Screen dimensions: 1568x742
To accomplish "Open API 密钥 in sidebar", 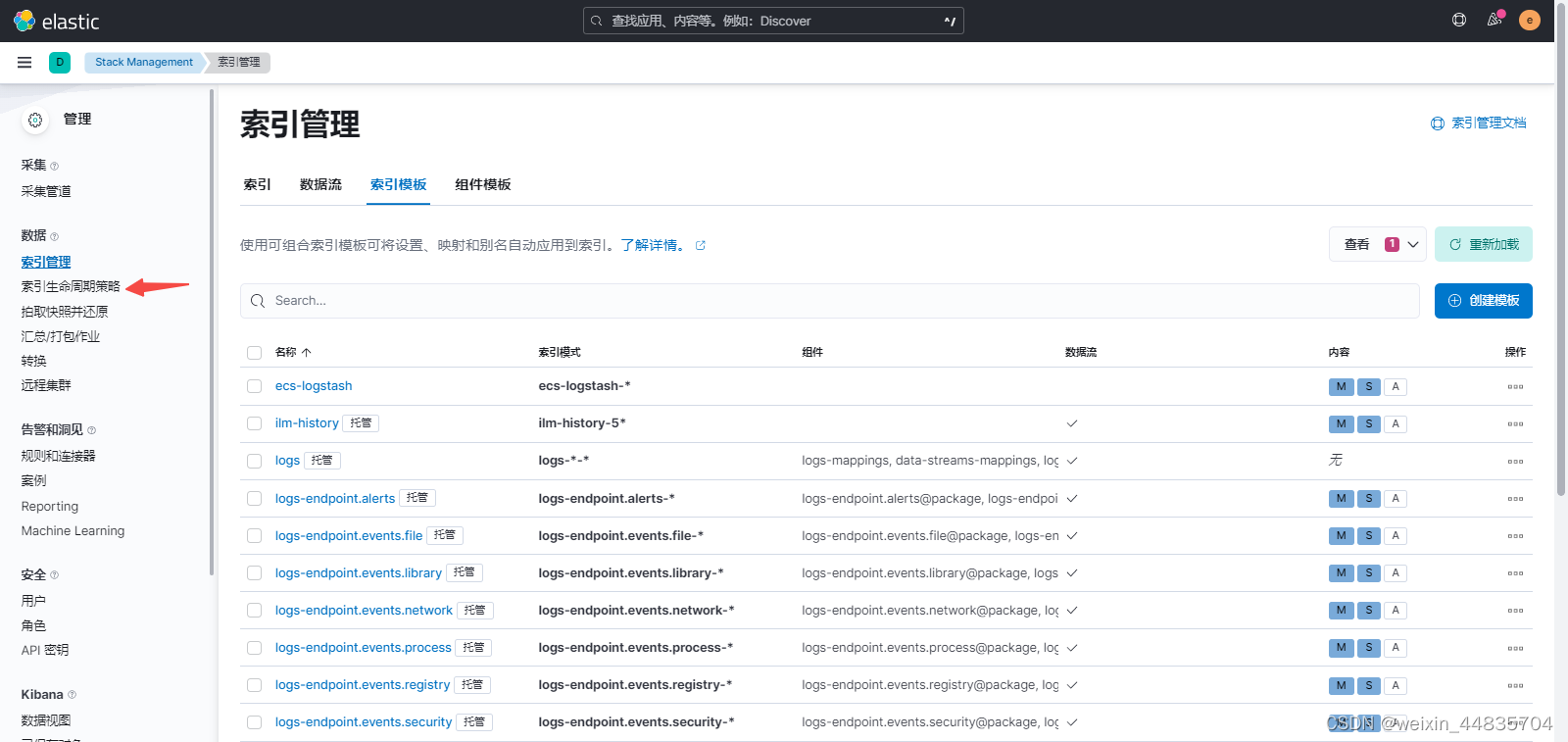I will (45, 650).
